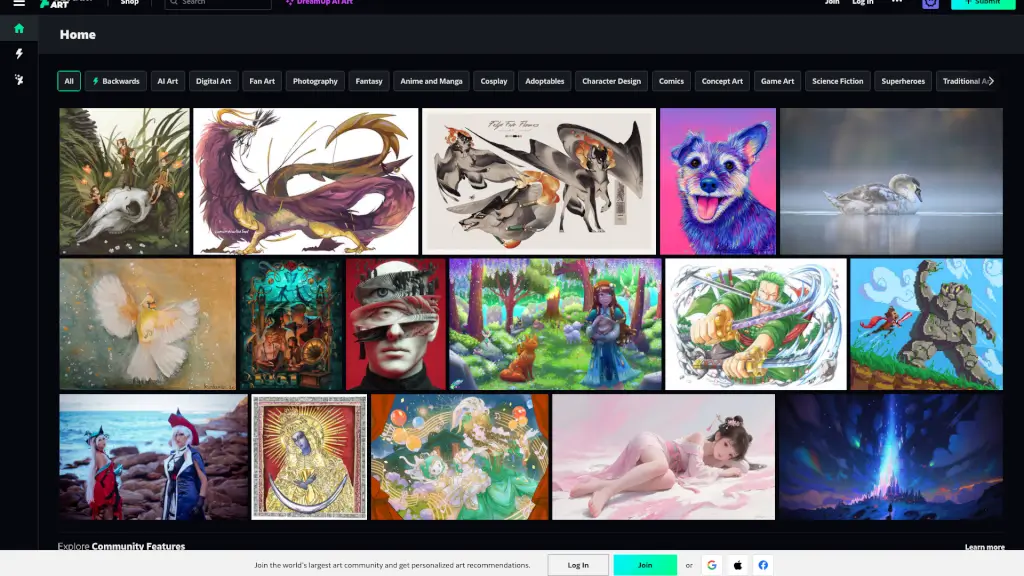Click the search magnifier icon
This screenshot has width=1024, height=576.
point(175,3)
